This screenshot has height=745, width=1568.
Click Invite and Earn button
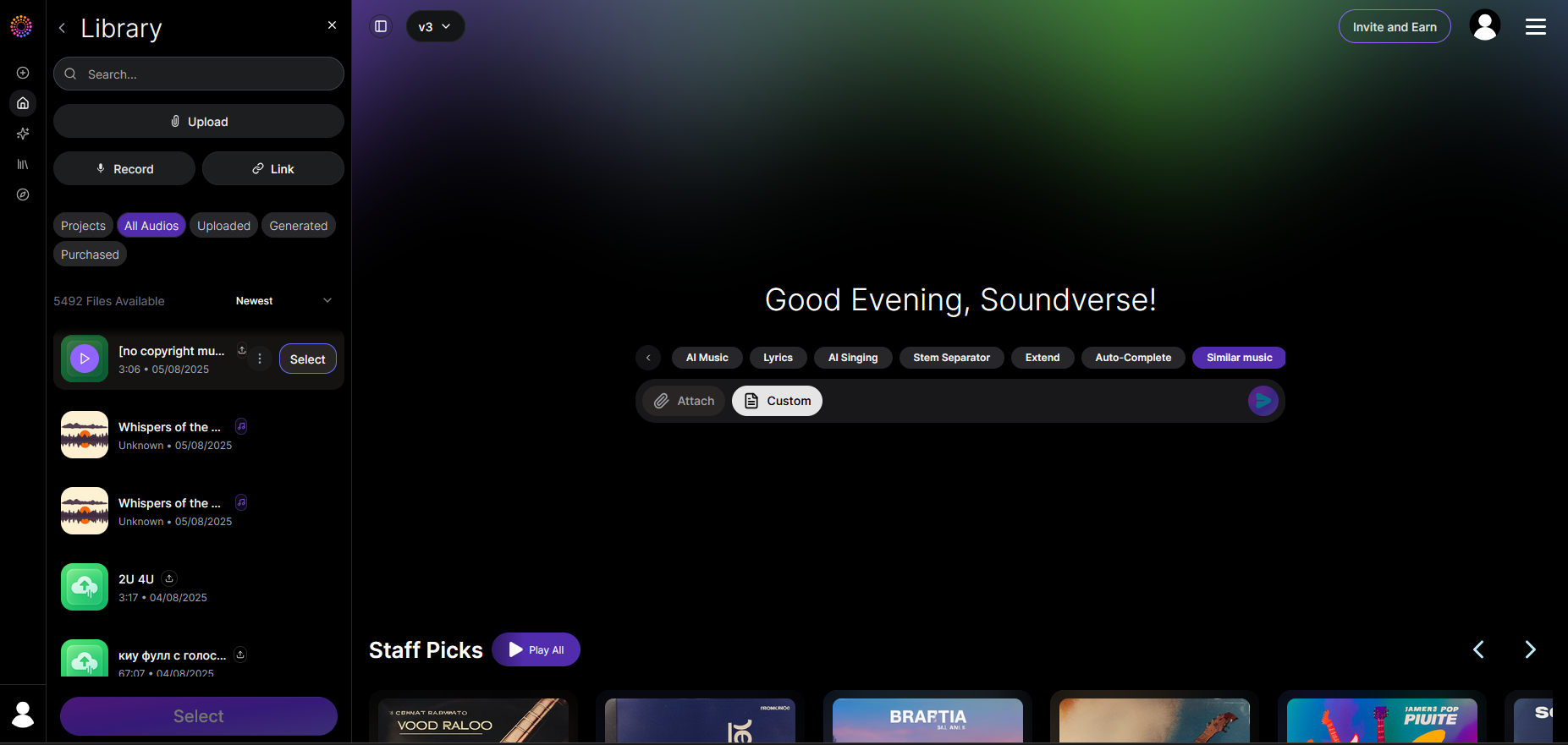pos(1395,26)
